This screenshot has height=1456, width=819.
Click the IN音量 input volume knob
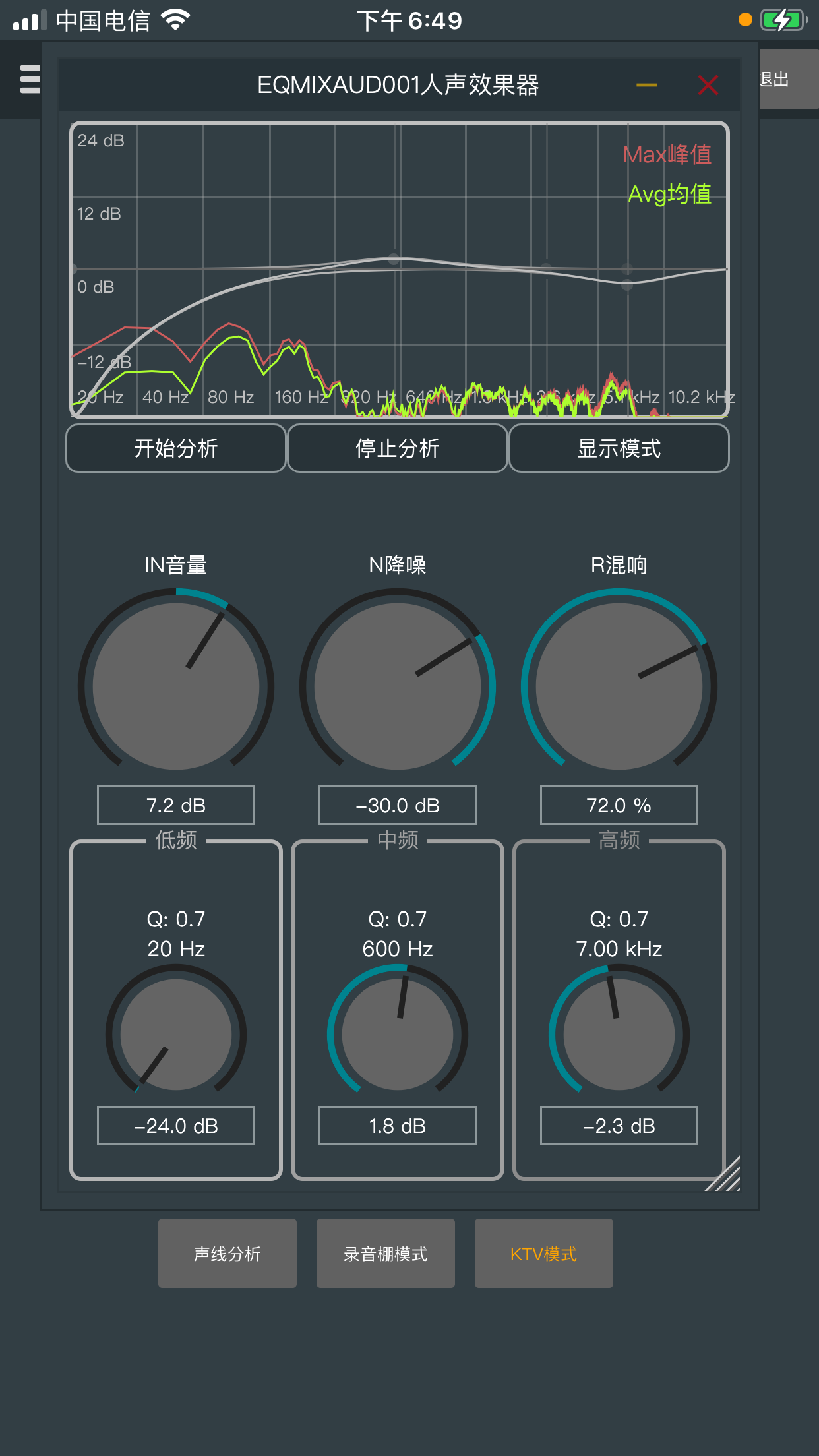[176, 686]
